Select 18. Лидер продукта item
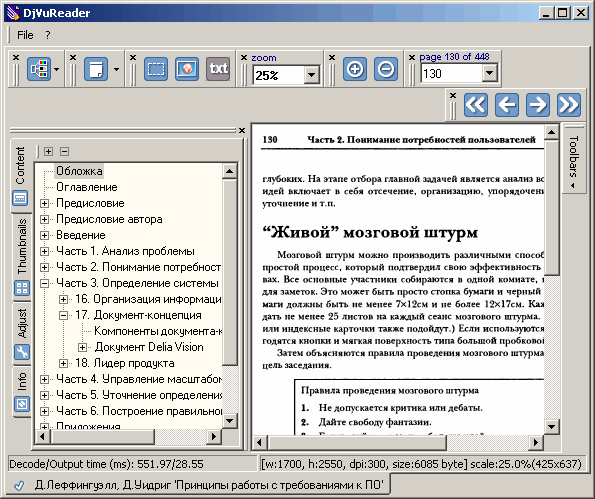 click(x=125, y=363)
